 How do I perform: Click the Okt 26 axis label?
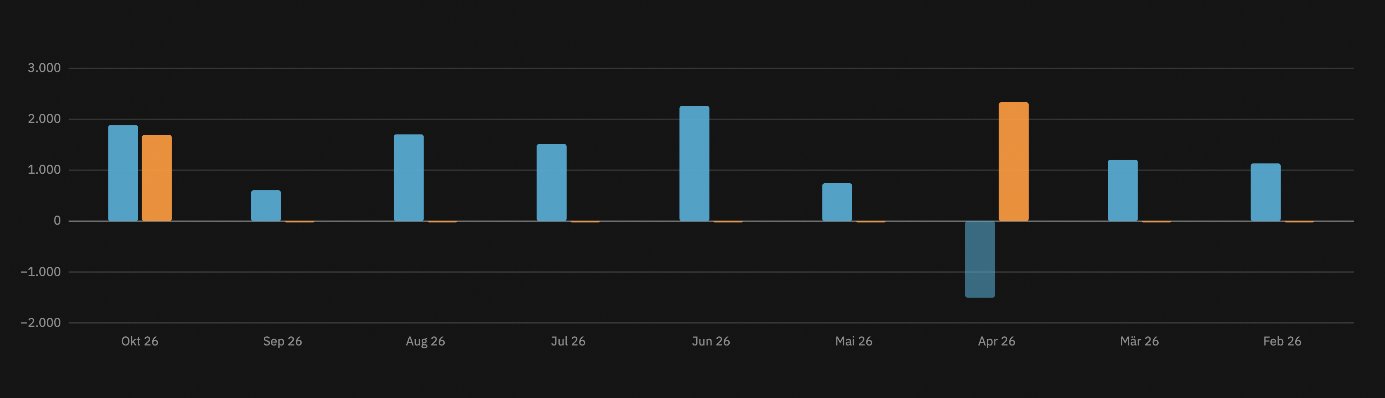[140, 341]
